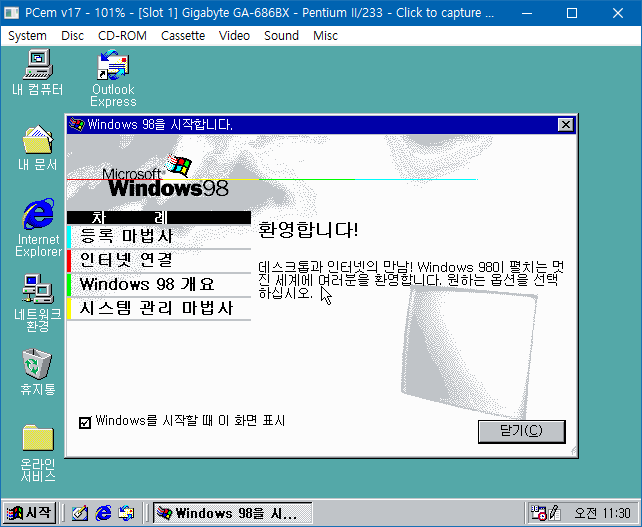Close the Windows 98 welcome dialog with X
Image resolution: width=642 pixels, height=527 pixels.
(565, 124)
